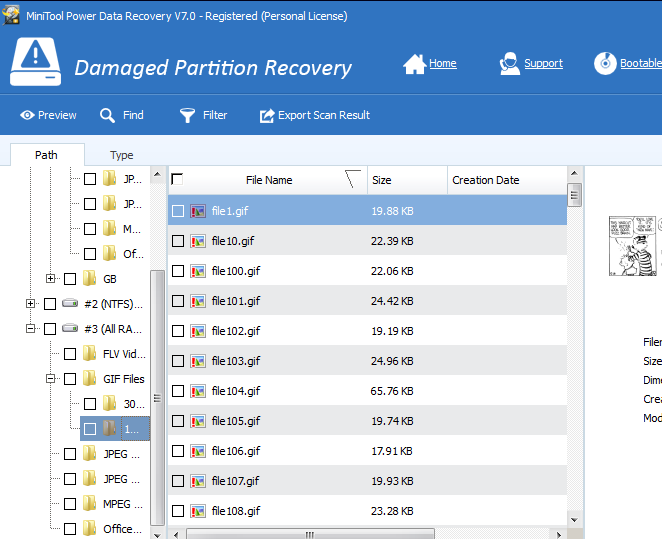662x539 pixels.
Task: Click the file list horizontal scroll-left arrow
Action: click(176, 535)
